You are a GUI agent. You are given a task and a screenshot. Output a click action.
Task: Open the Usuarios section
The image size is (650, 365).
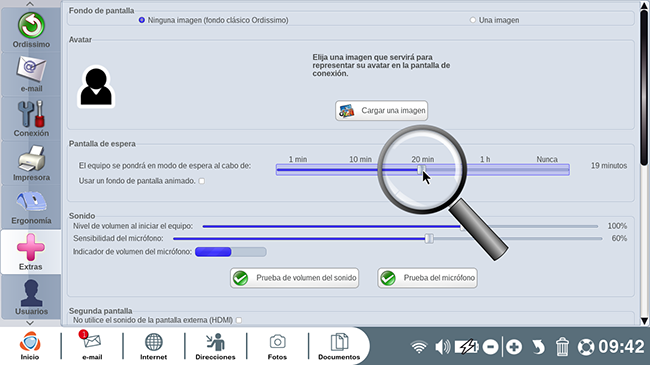tap(31, 297)
